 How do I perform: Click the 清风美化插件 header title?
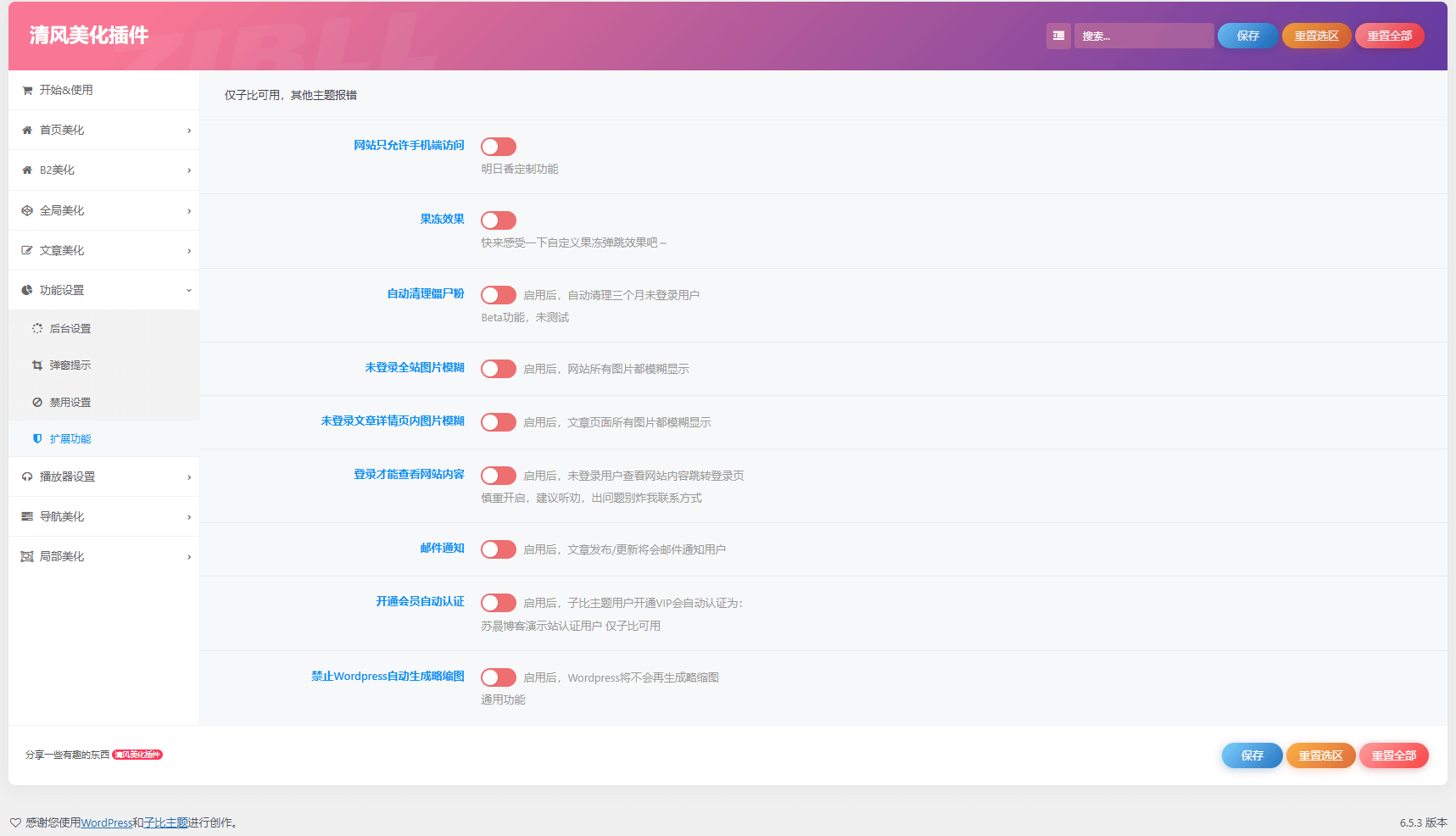click(x=89, y=36)
